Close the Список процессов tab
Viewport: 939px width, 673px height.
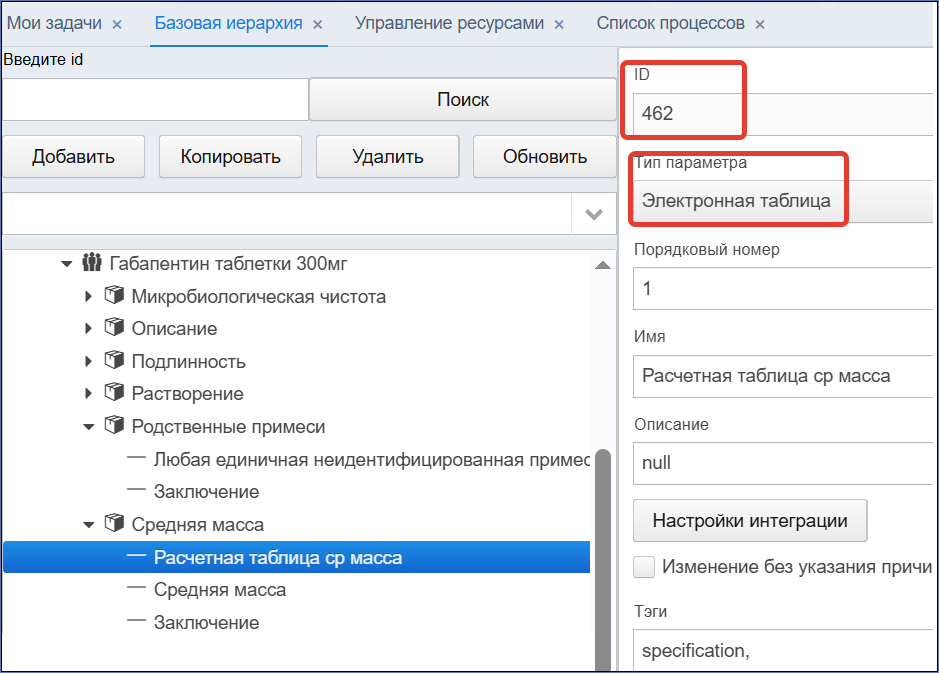click(x=760, y=25)
